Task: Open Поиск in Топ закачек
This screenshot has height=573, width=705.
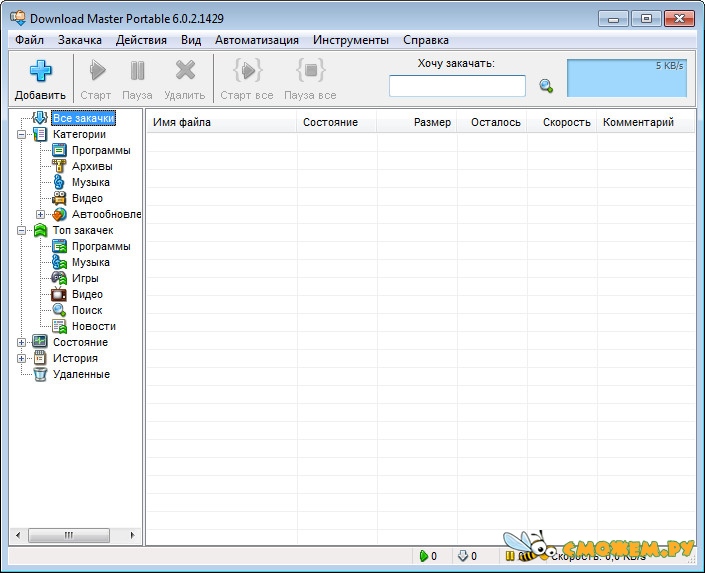Action: pos(87,310)
